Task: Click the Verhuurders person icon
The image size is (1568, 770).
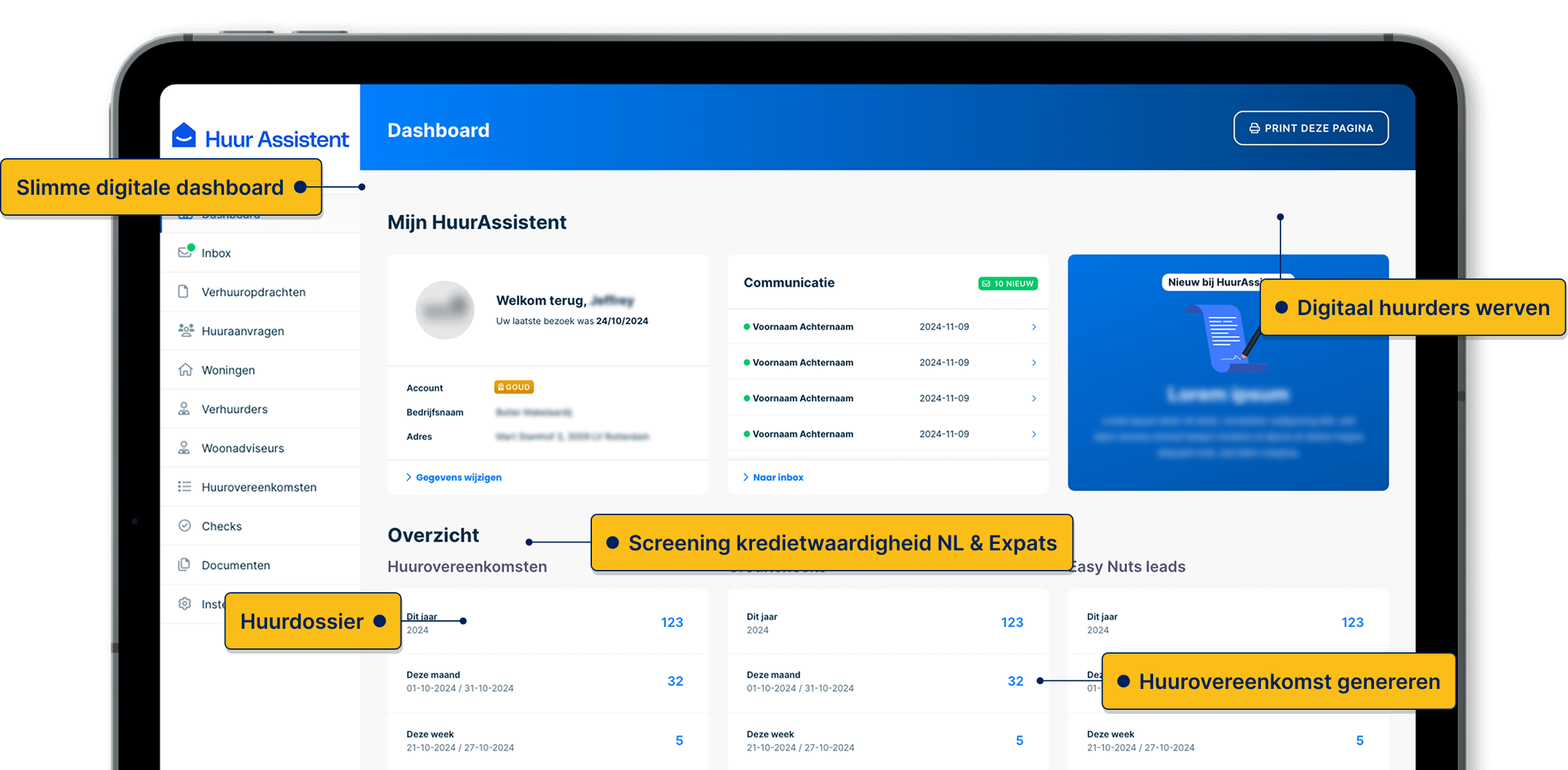Action: (x=184, y=409)
